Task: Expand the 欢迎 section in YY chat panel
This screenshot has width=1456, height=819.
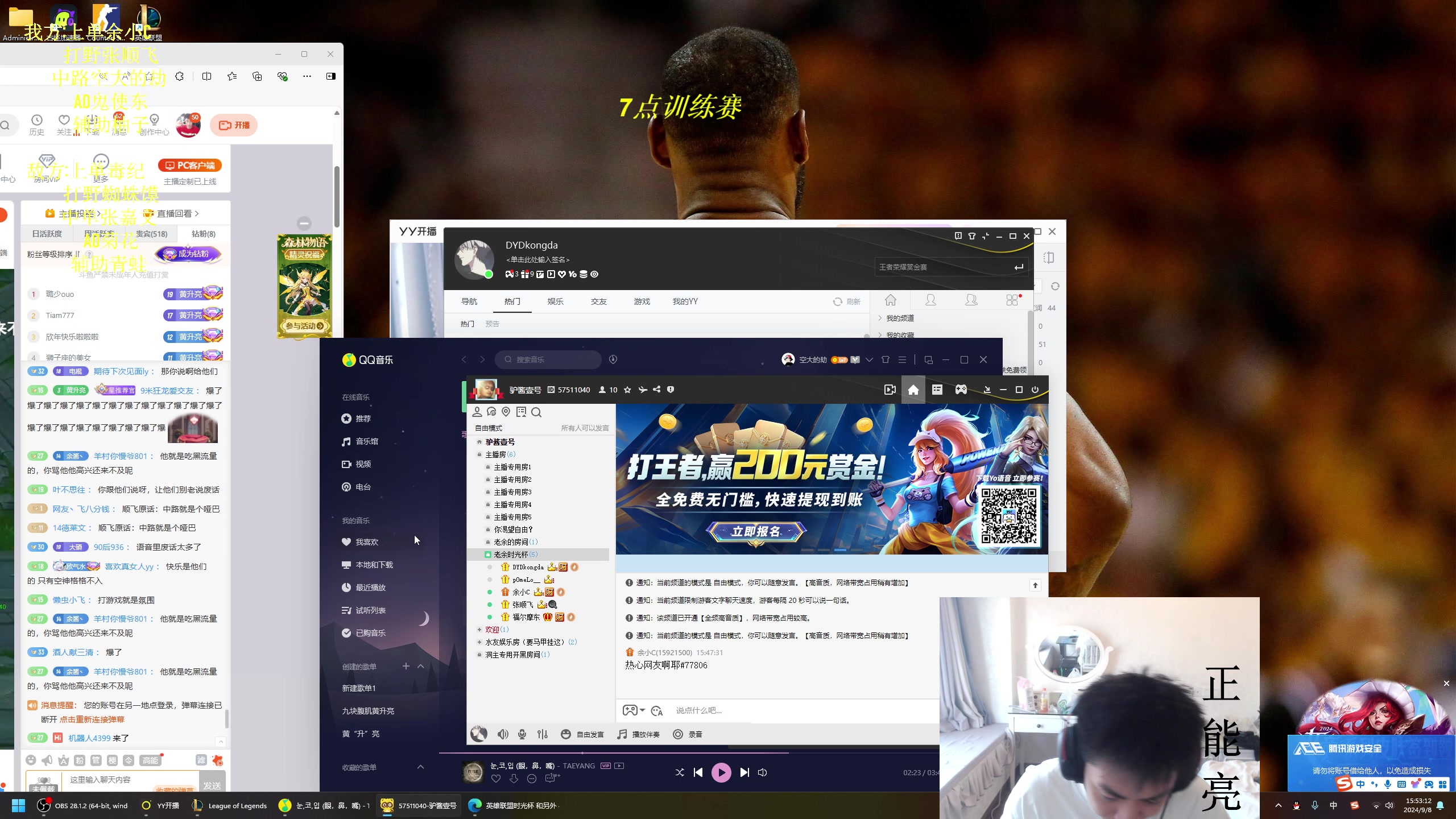Action: pos(480,629)
